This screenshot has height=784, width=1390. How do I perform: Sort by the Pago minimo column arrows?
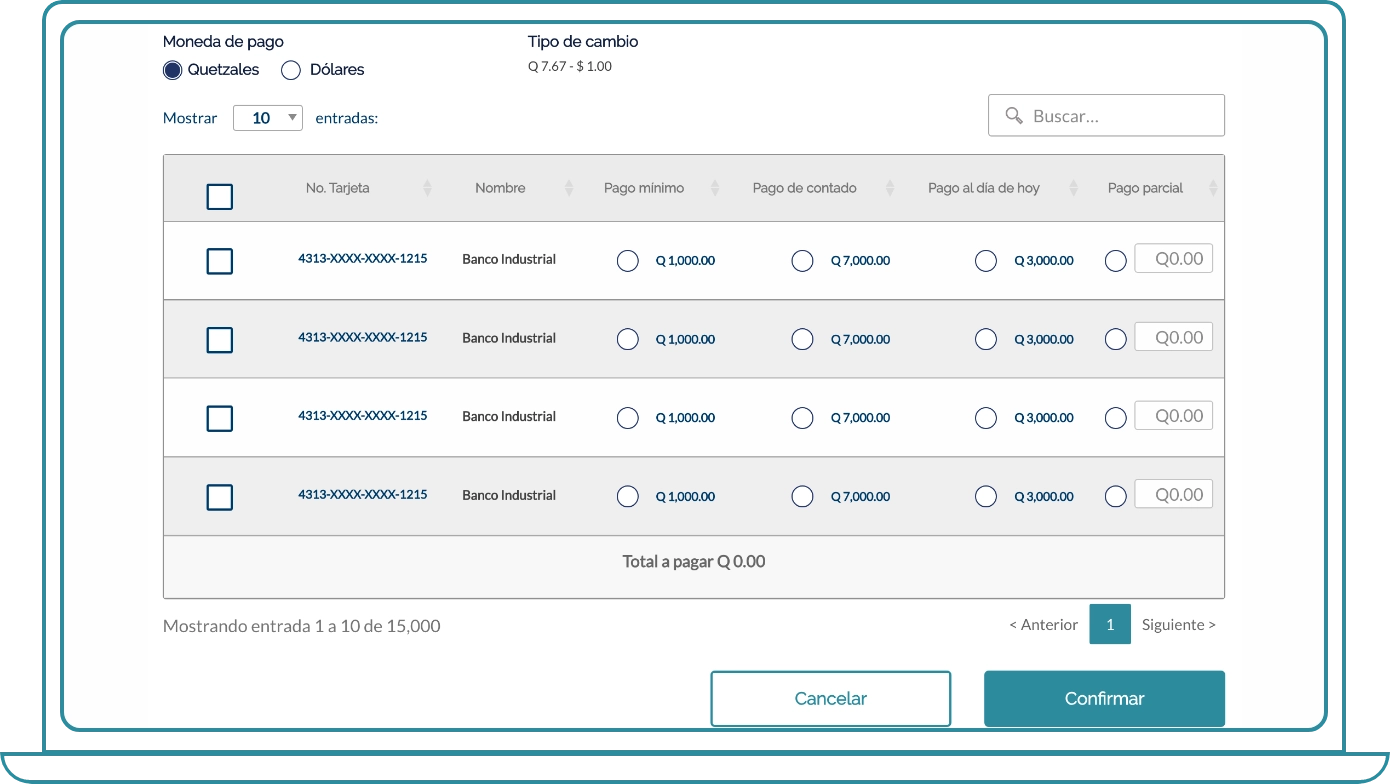click(715, 188)
